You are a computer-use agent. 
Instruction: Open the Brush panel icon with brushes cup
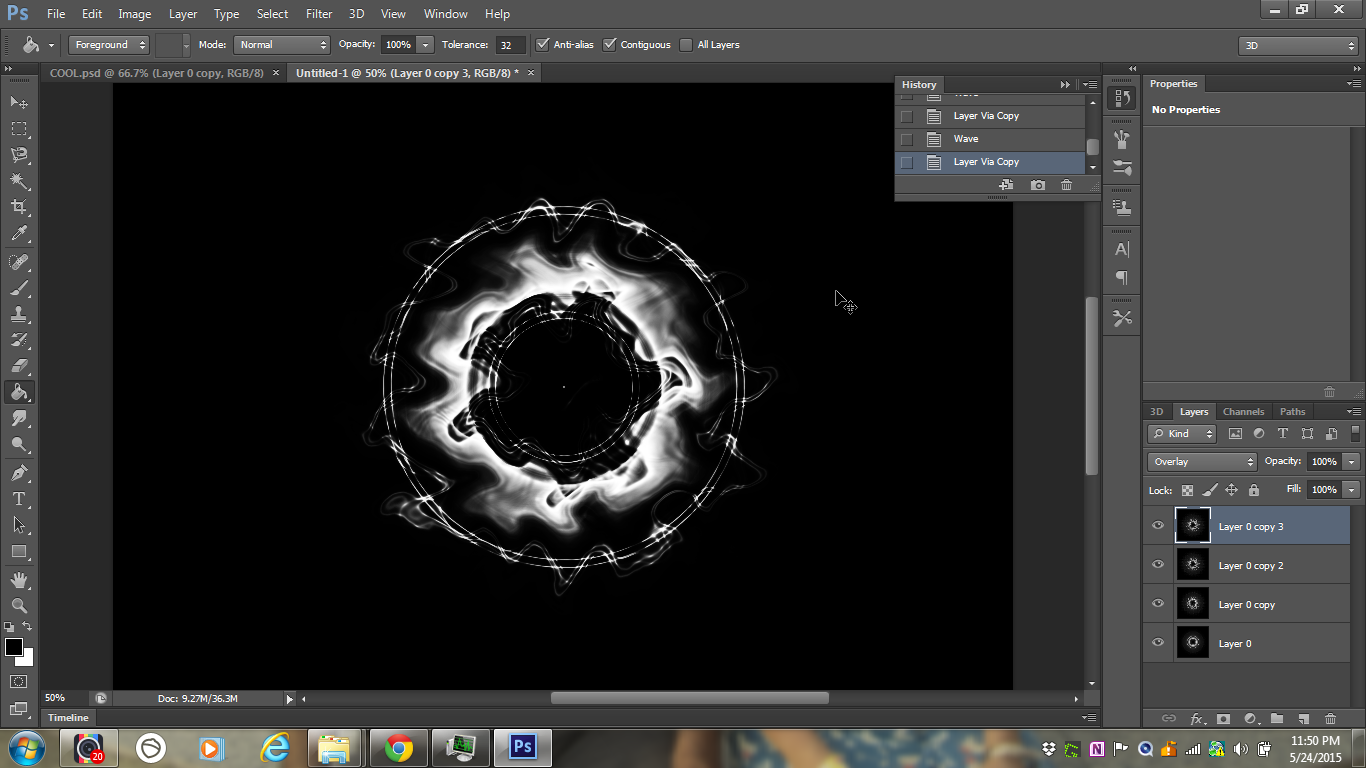click(1122, 139)
